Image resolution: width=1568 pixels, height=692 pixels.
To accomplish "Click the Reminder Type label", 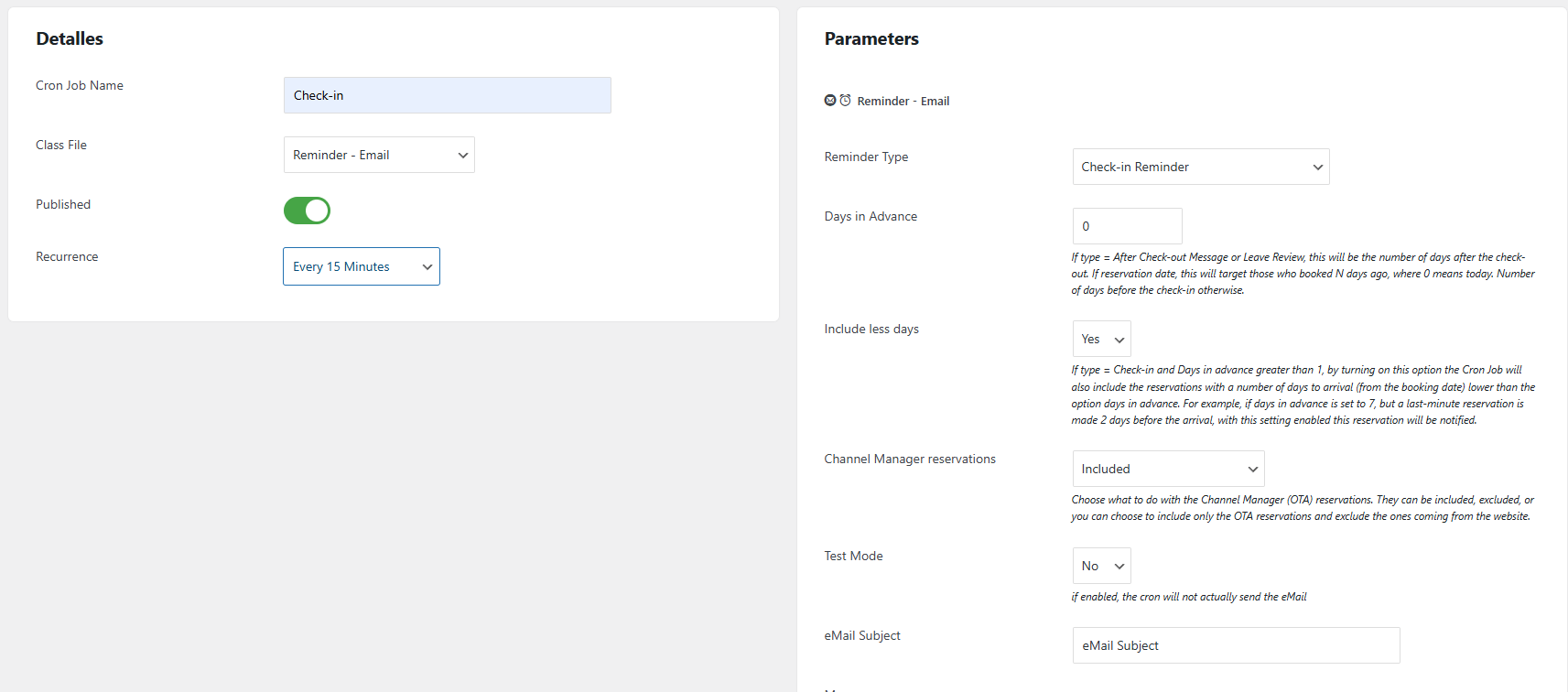I will (866, 157).
